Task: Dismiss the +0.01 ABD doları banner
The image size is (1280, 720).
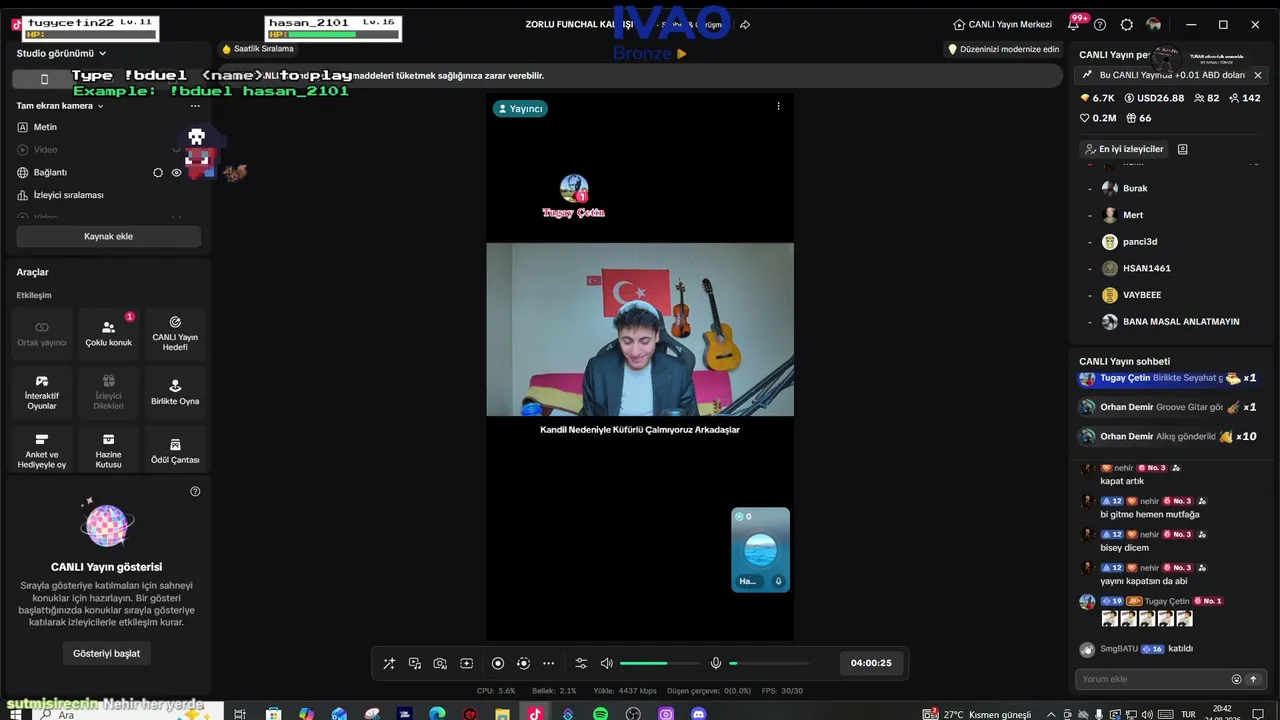Action: click(1258, 75)
